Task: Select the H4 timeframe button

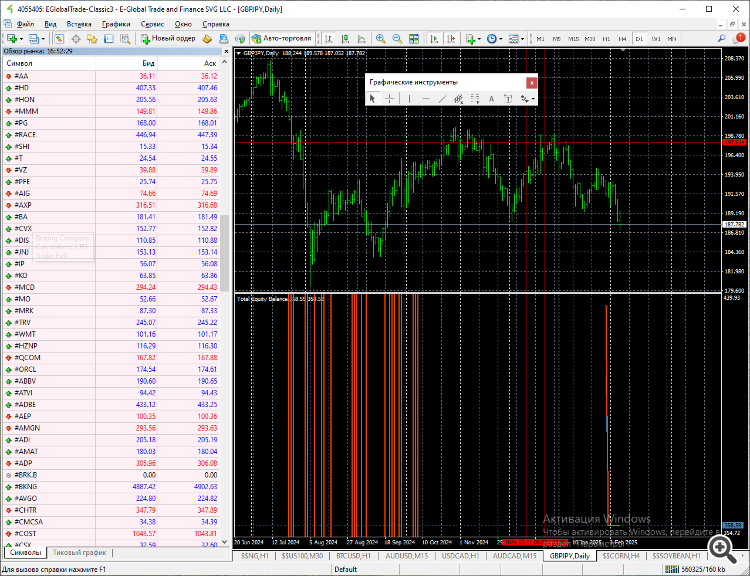Action: [x=622, y=39]
